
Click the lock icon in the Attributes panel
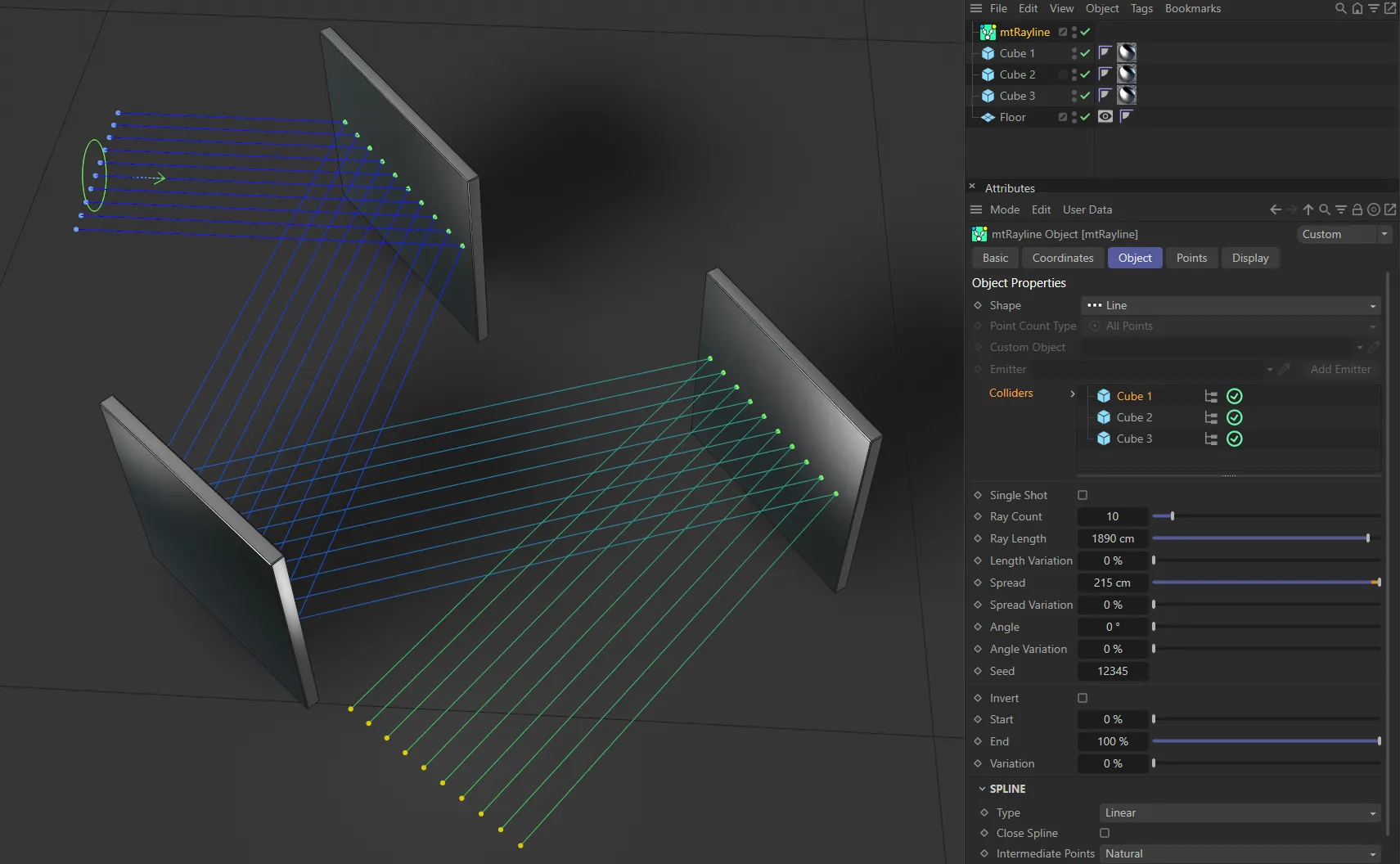pyautogui.click(x=1357, y=209)
